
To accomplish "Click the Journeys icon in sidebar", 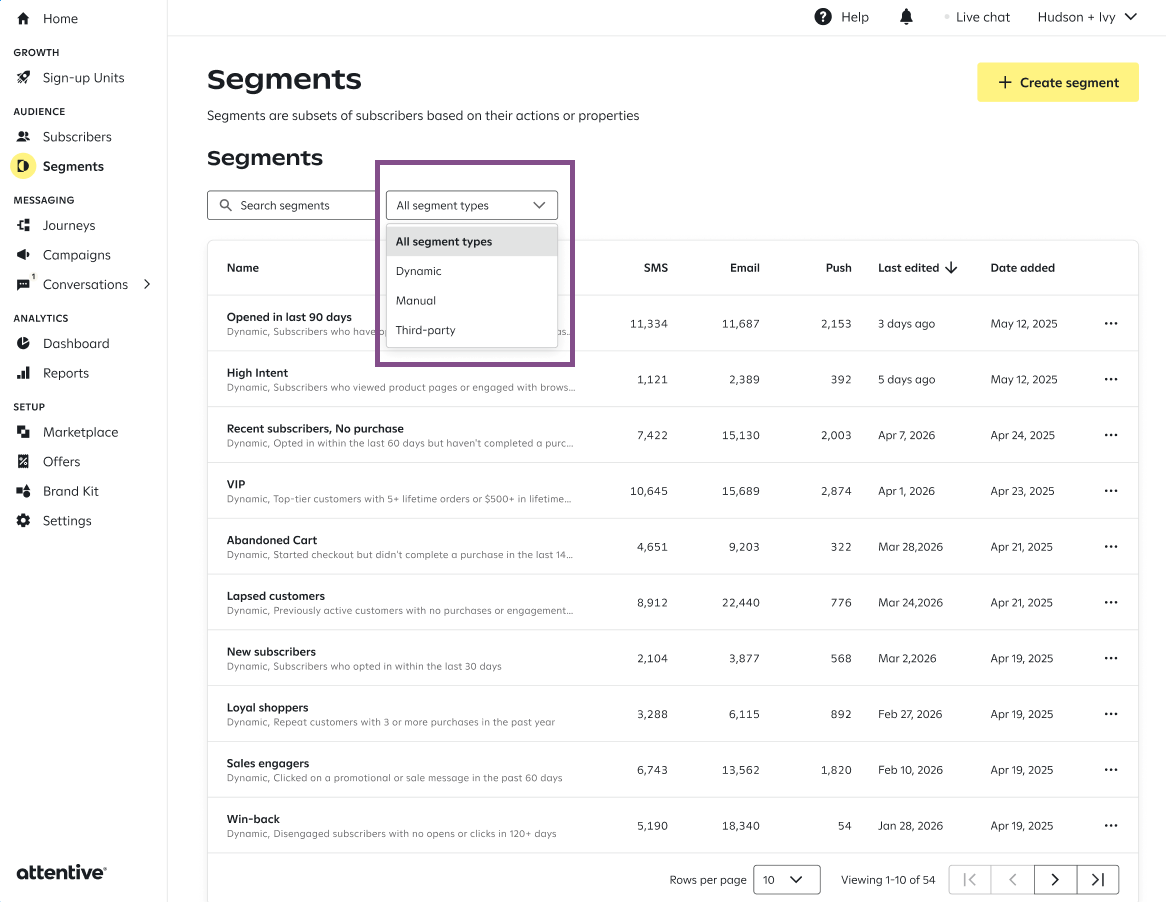I will point(23,226).
